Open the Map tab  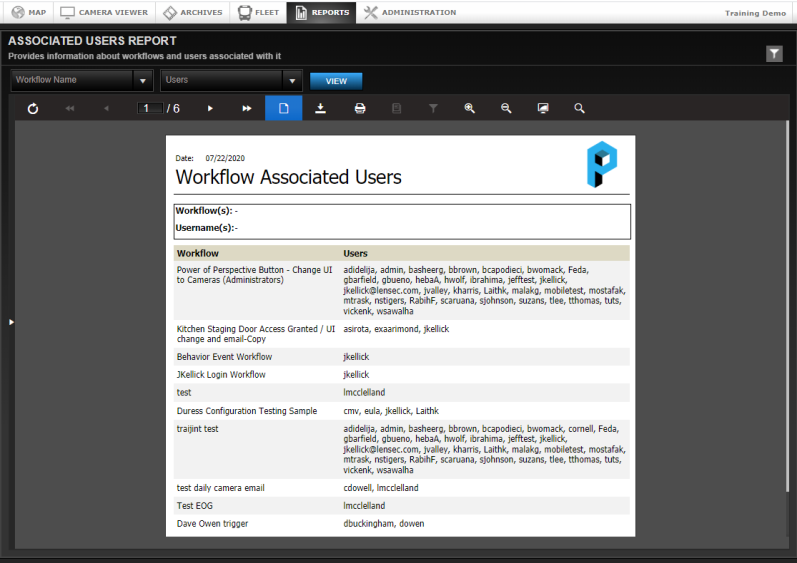point(28,12)
